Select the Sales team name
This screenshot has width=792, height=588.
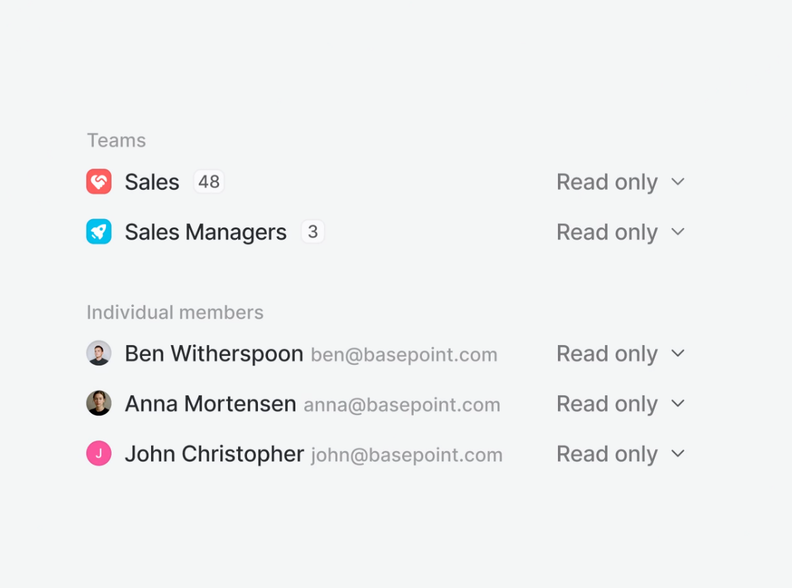coord(152,182)
